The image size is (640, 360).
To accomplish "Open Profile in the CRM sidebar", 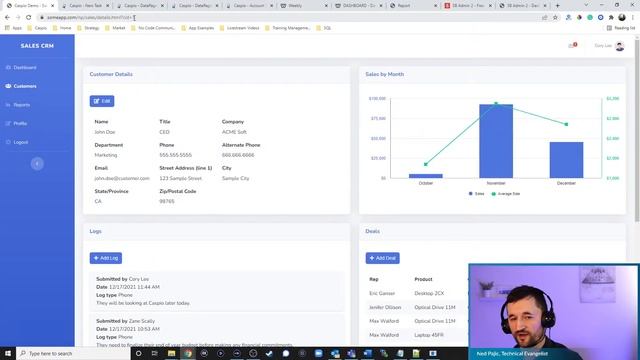I will pyautogui.click(x=16, y=123).
